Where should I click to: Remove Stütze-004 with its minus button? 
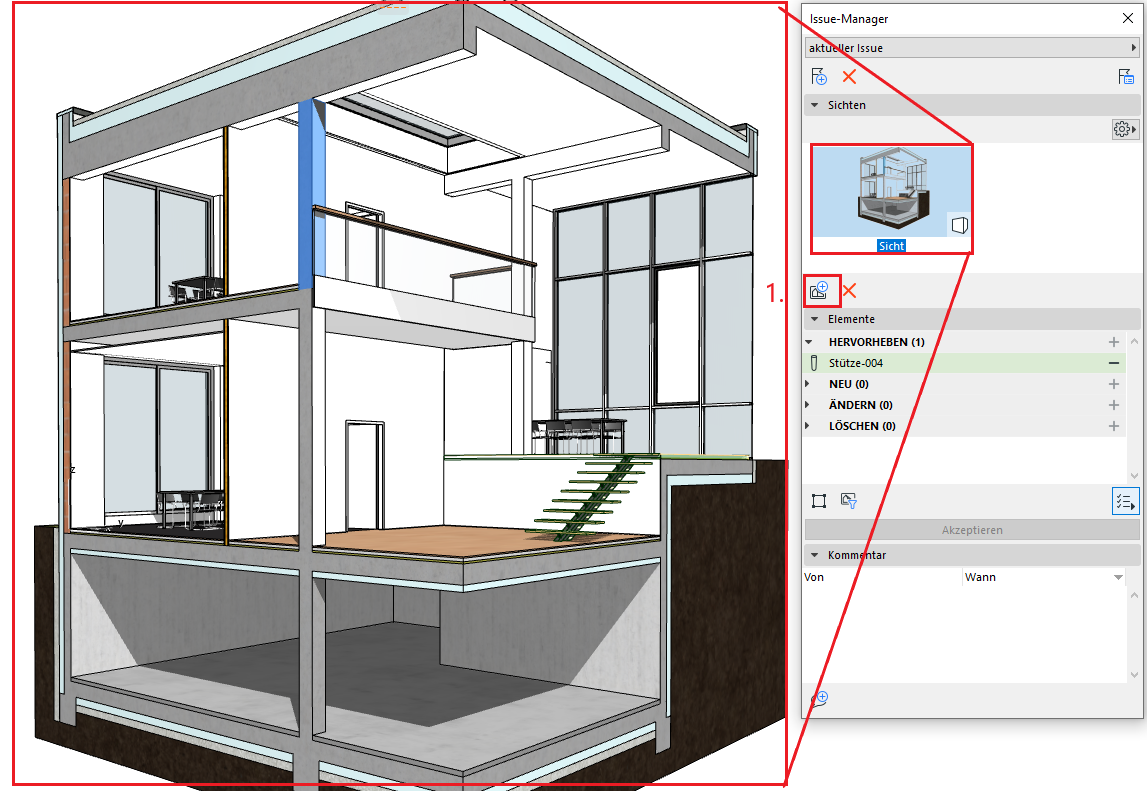[1113, 363]
